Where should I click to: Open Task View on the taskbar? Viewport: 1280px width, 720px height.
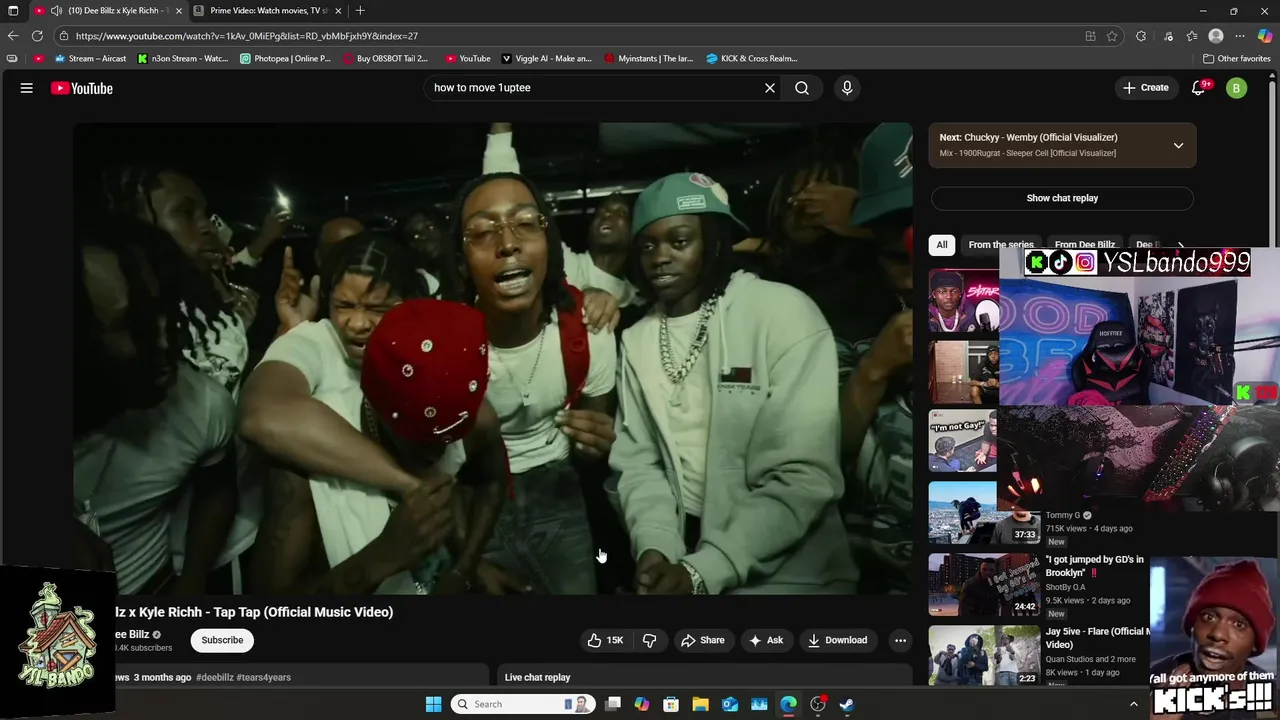(613, 704)
